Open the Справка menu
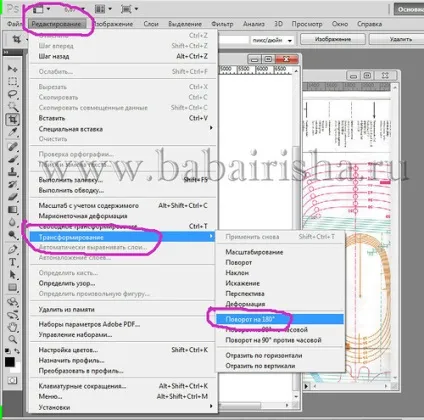 370,24
